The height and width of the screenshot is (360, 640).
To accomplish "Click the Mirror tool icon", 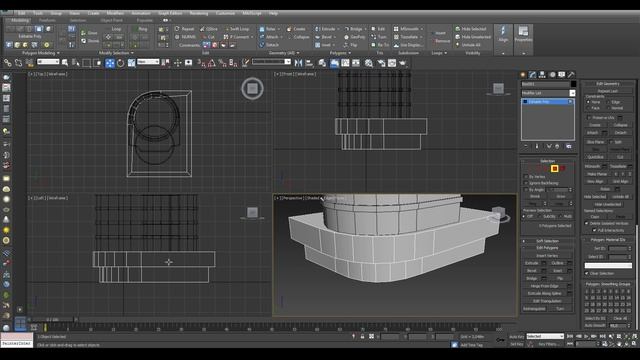I will (298, 63).
